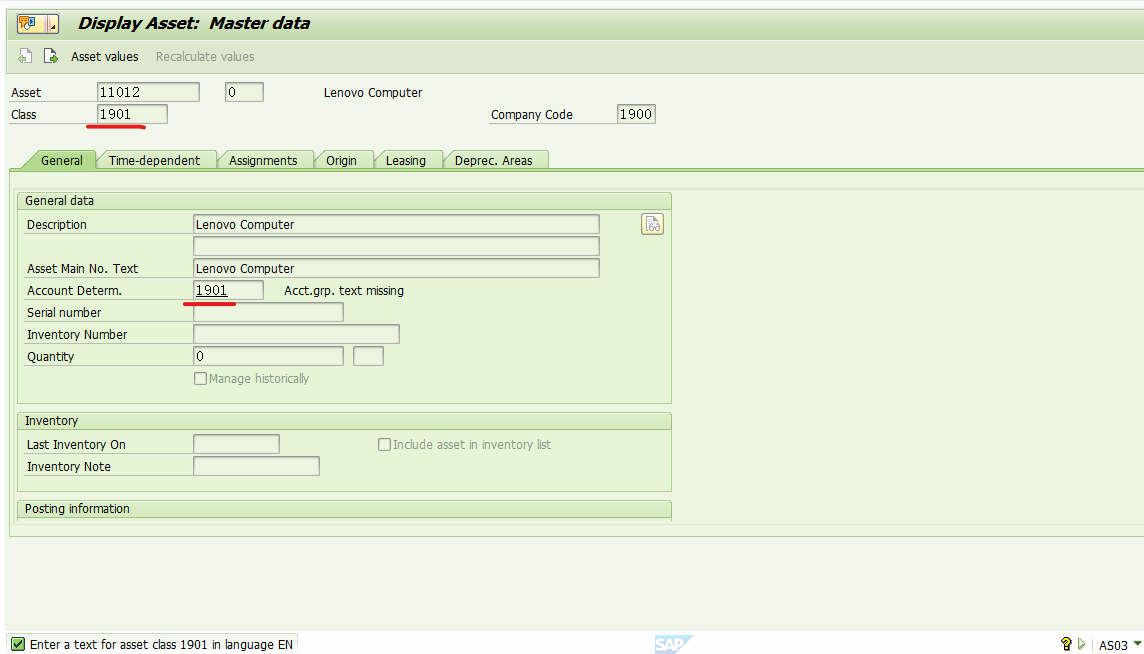Click the Asset values button
Screen dimensions: 1144x654
tap(104, 56)
